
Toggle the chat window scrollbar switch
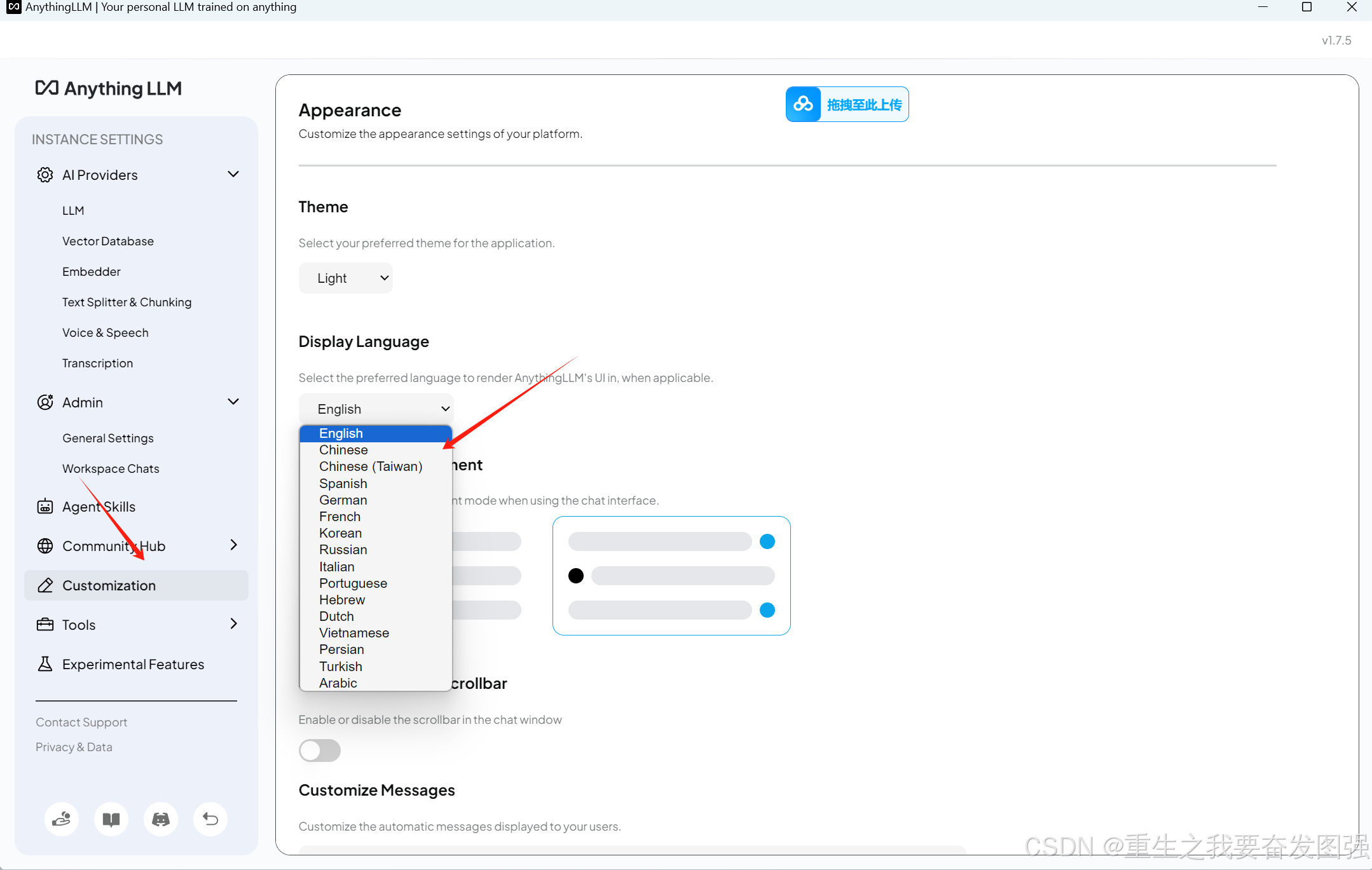[320, 751]
